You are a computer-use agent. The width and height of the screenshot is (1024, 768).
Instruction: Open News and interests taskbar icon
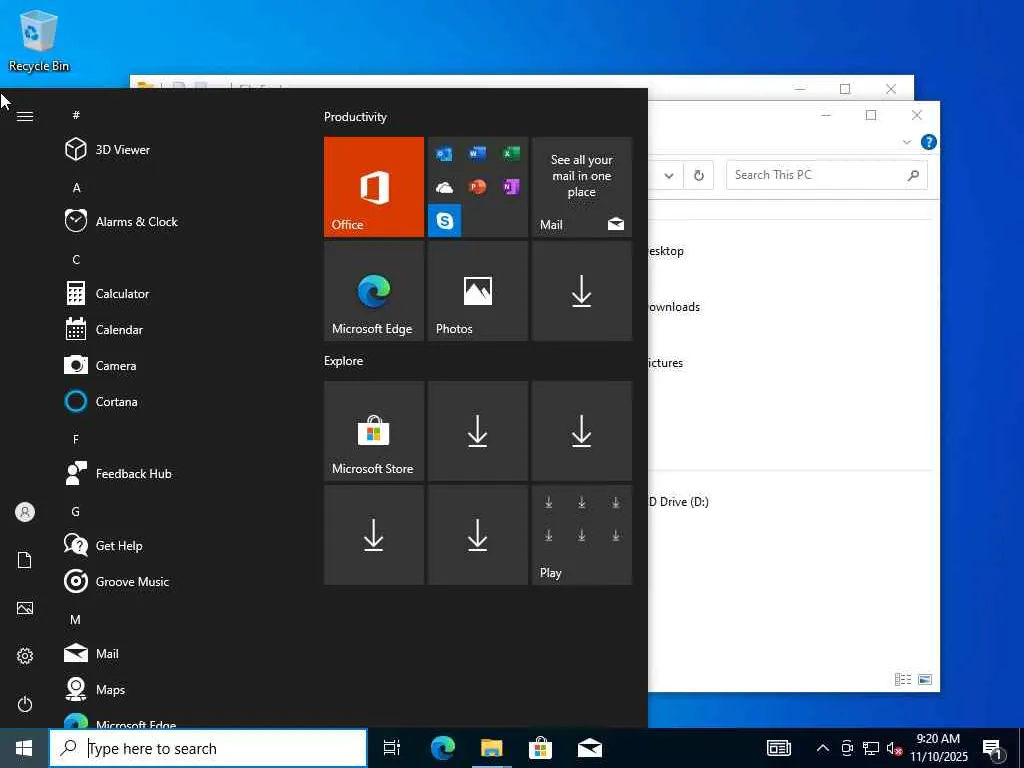click(779, 748)
